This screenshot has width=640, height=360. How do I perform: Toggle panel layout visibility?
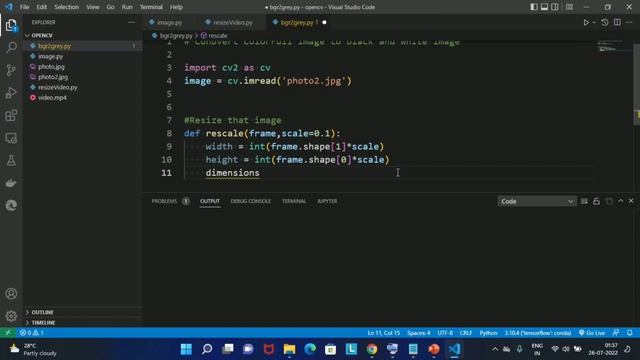544,7
